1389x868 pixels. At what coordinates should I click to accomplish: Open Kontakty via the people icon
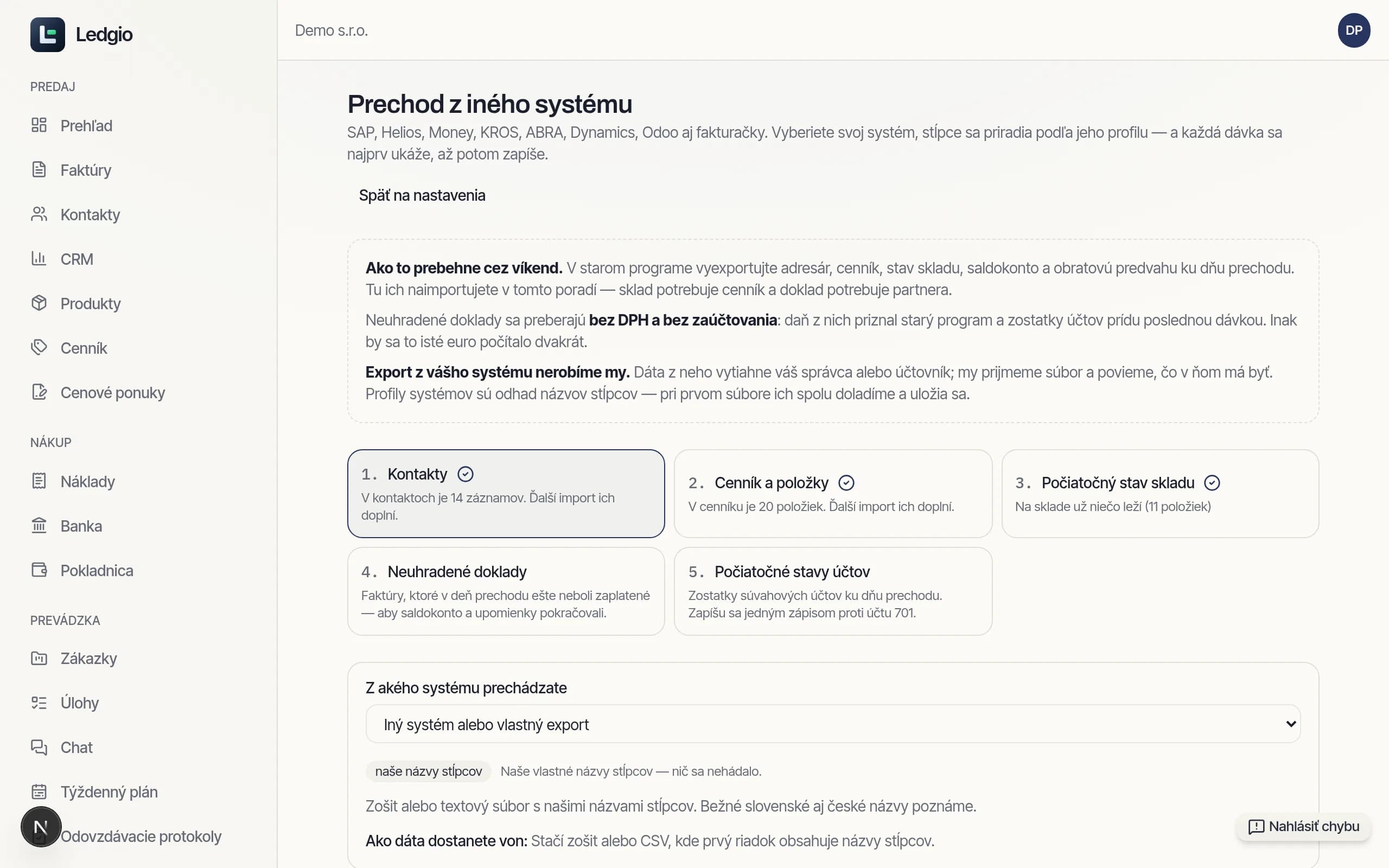(x=39, y=214)
